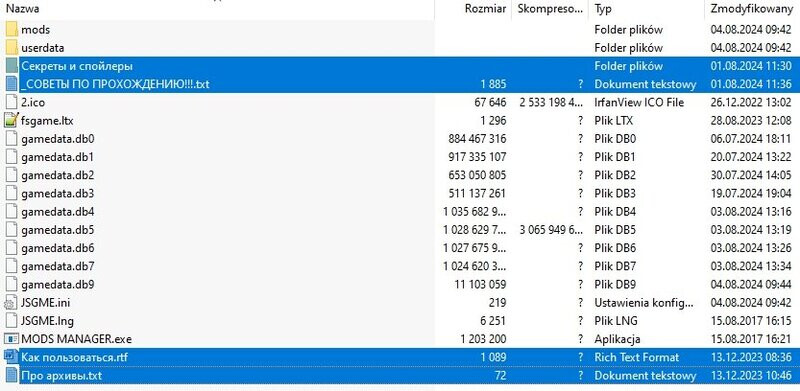Click the Как пользоваться.rtf document icon
The width and height of the screenshot is (800, 391).
click(11, 357)
